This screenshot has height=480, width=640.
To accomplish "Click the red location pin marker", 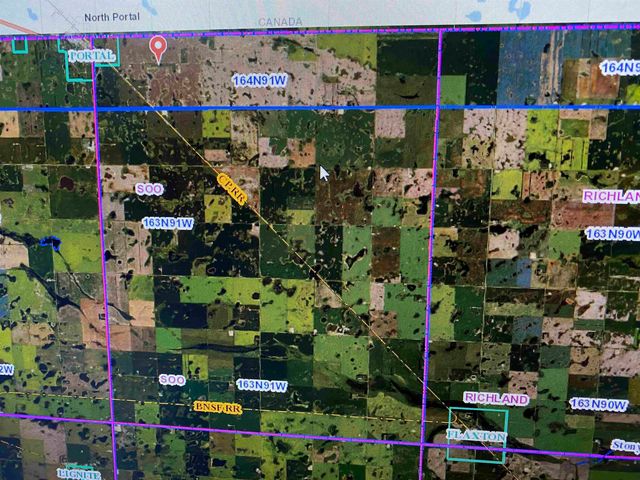I will click(157, 46).
